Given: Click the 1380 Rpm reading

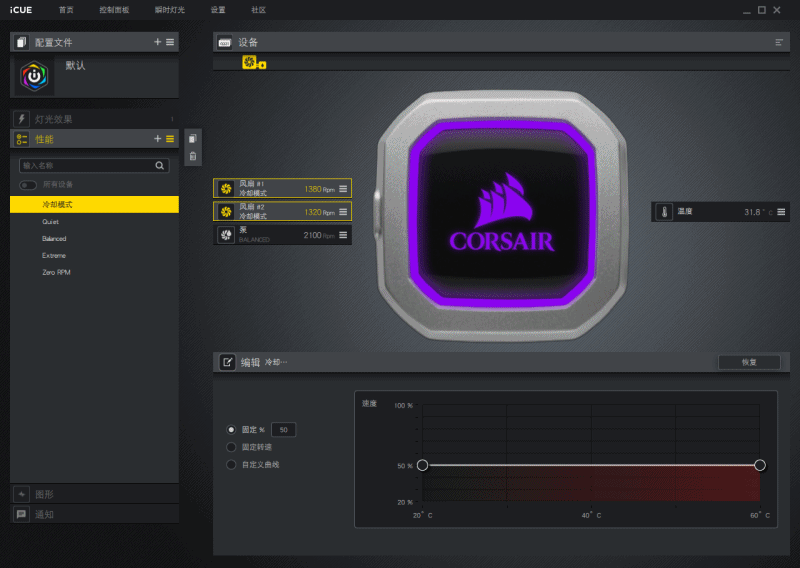Looking at the screenshot, I should [x=319, y=189].
